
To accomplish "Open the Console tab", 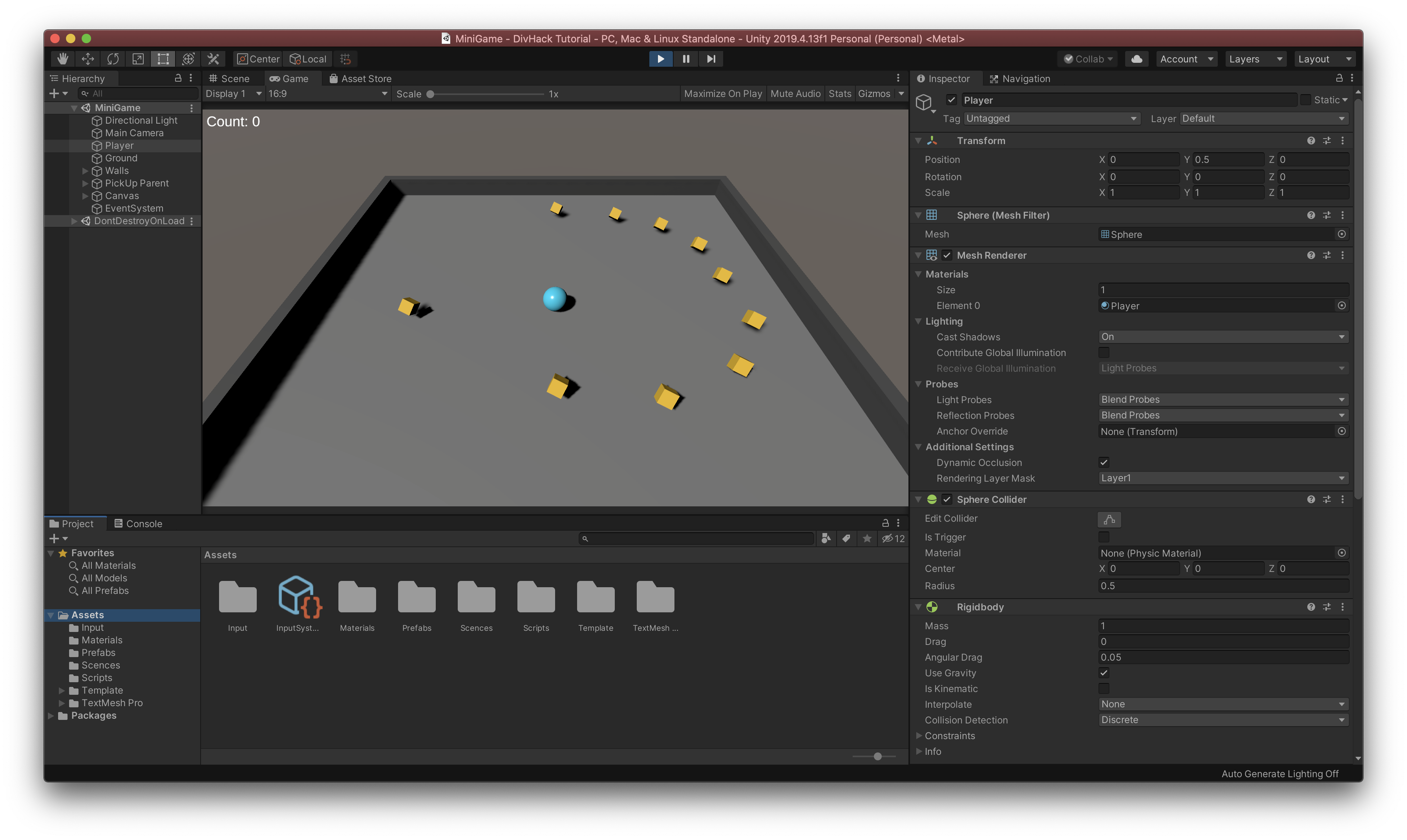I will pos(138,524).
